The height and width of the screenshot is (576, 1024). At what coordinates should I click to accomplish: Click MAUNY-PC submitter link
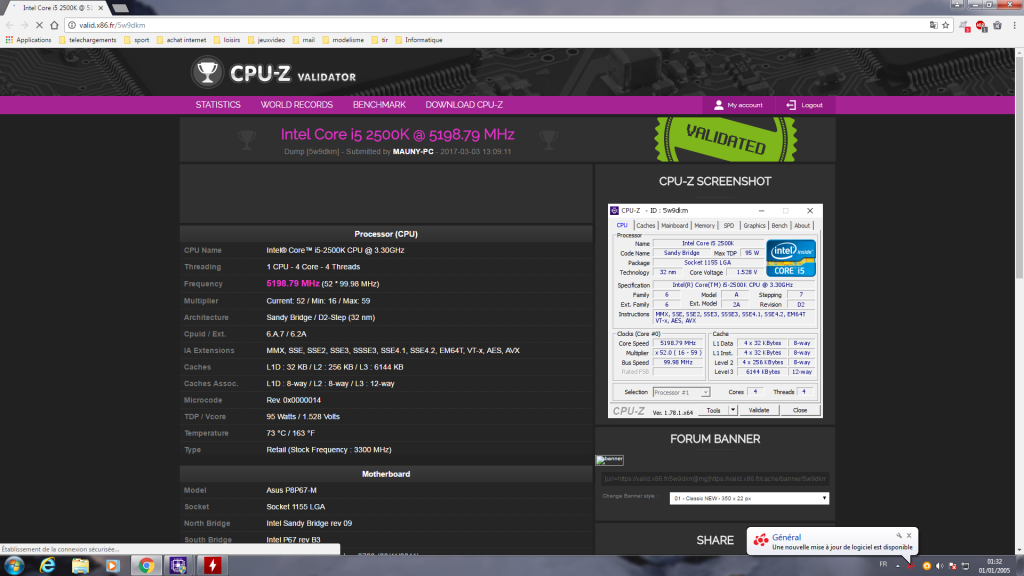tap(413, 152)
